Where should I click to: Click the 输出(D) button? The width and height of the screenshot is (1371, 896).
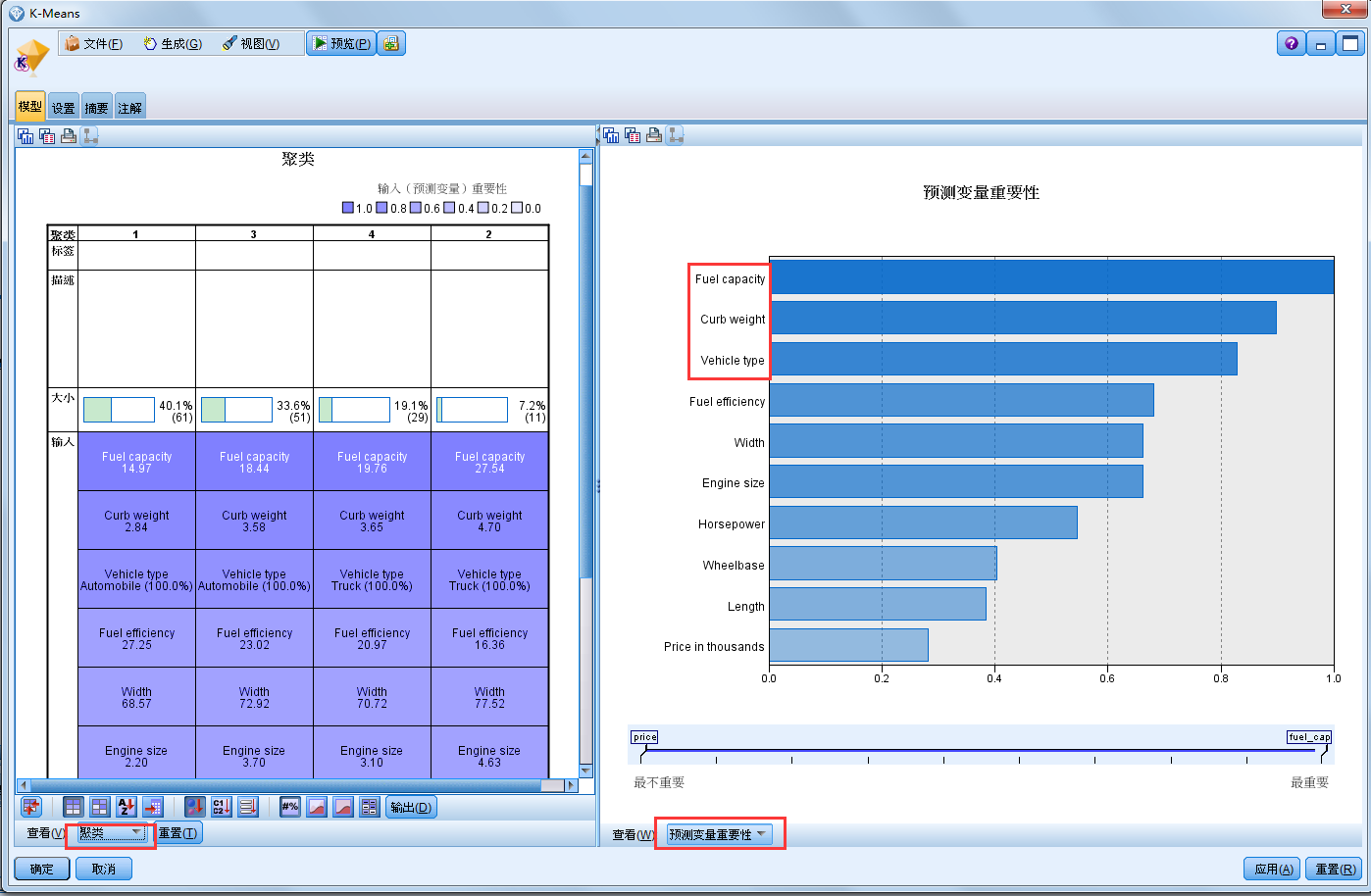coord(411,807)
